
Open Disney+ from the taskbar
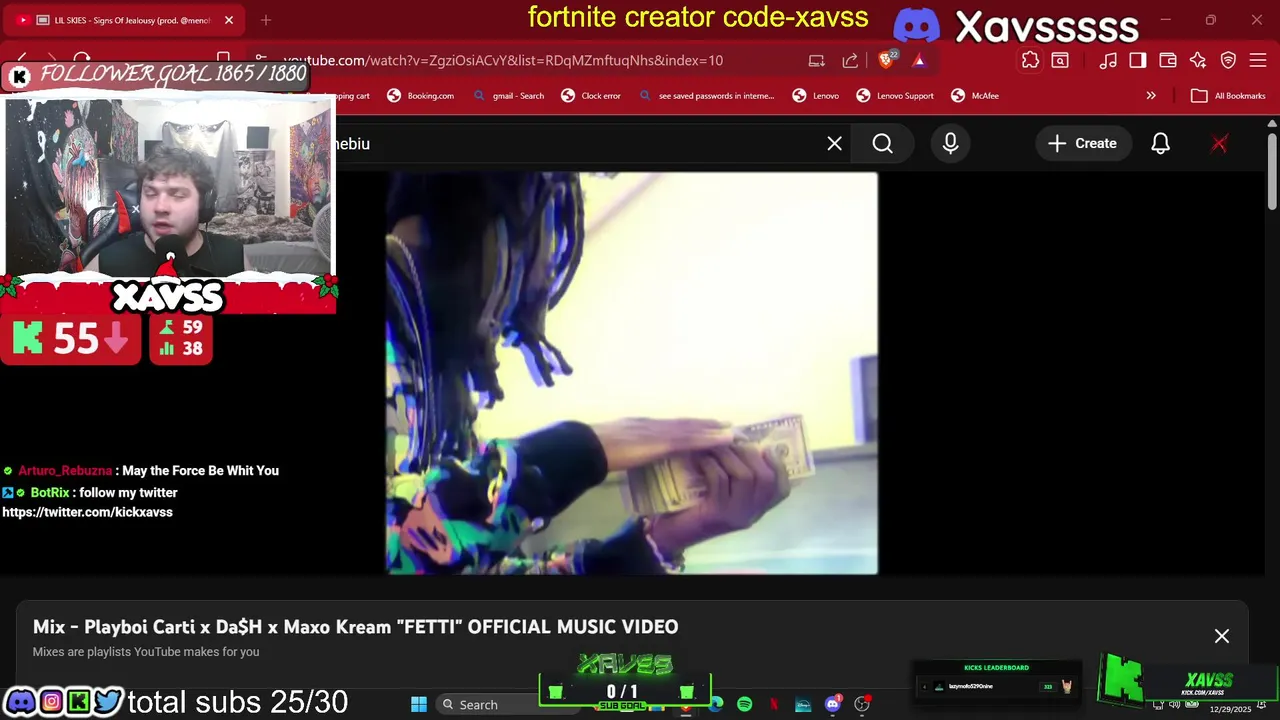point(803,705)
